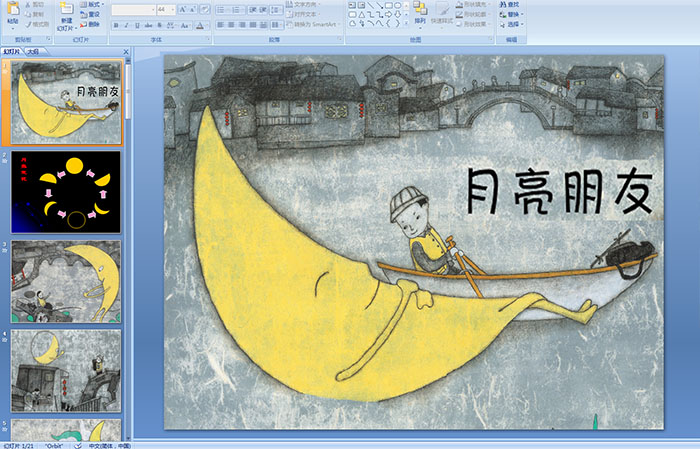Open Shape Effects (形状效果)
The width and height of the screenshot is (700, 449).
click(475, 24)
